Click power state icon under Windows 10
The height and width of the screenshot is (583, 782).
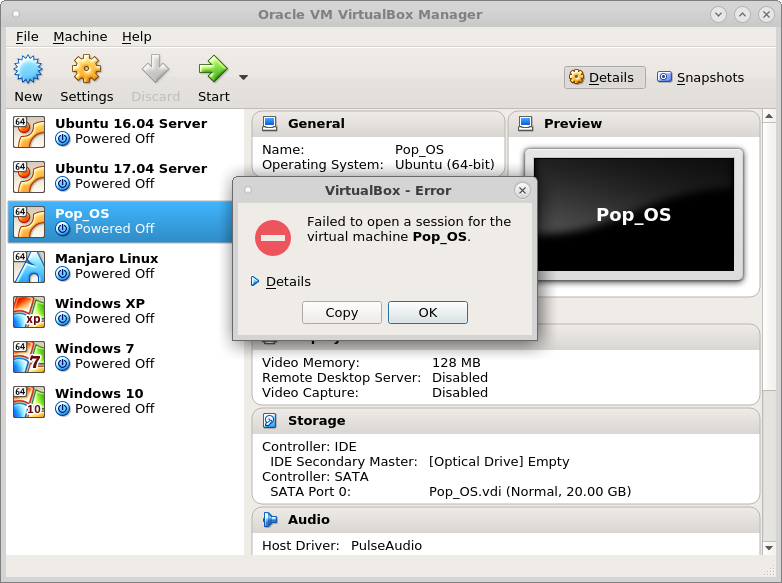[62, 409]
